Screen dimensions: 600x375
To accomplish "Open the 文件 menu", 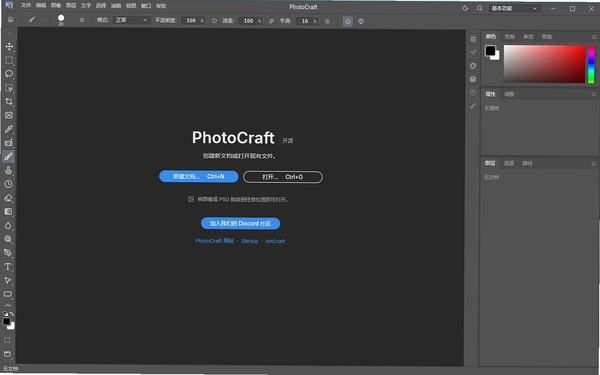I will coord(26,6).
